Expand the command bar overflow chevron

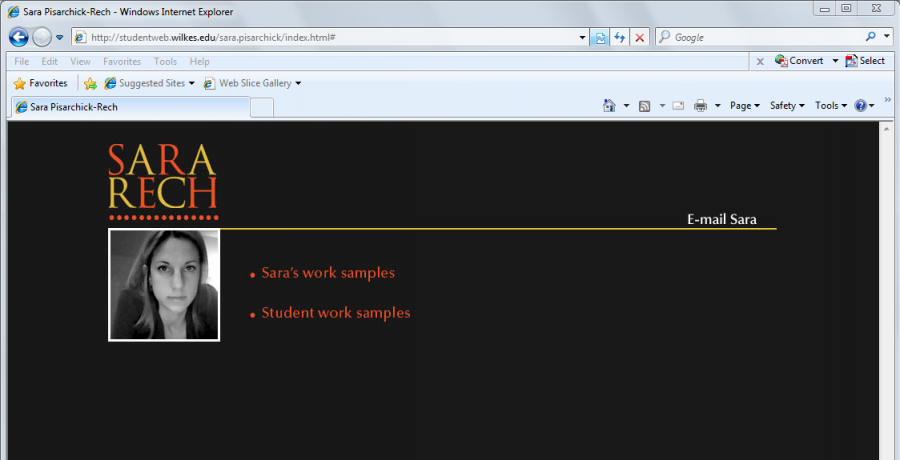(x=887, y=100)
